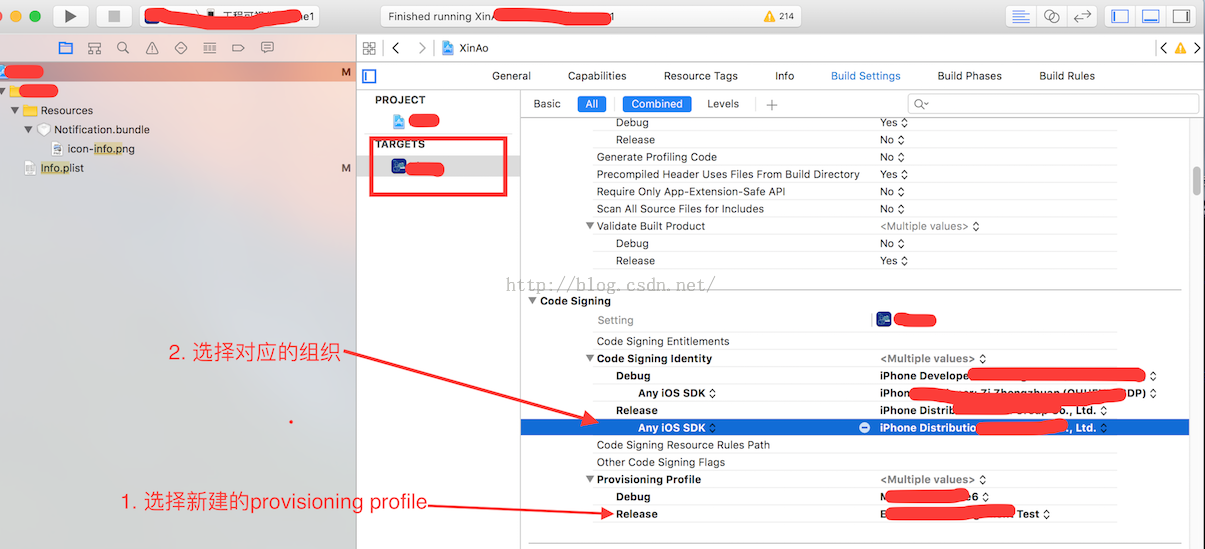Run the project with the play button

[x=70, y=16]
